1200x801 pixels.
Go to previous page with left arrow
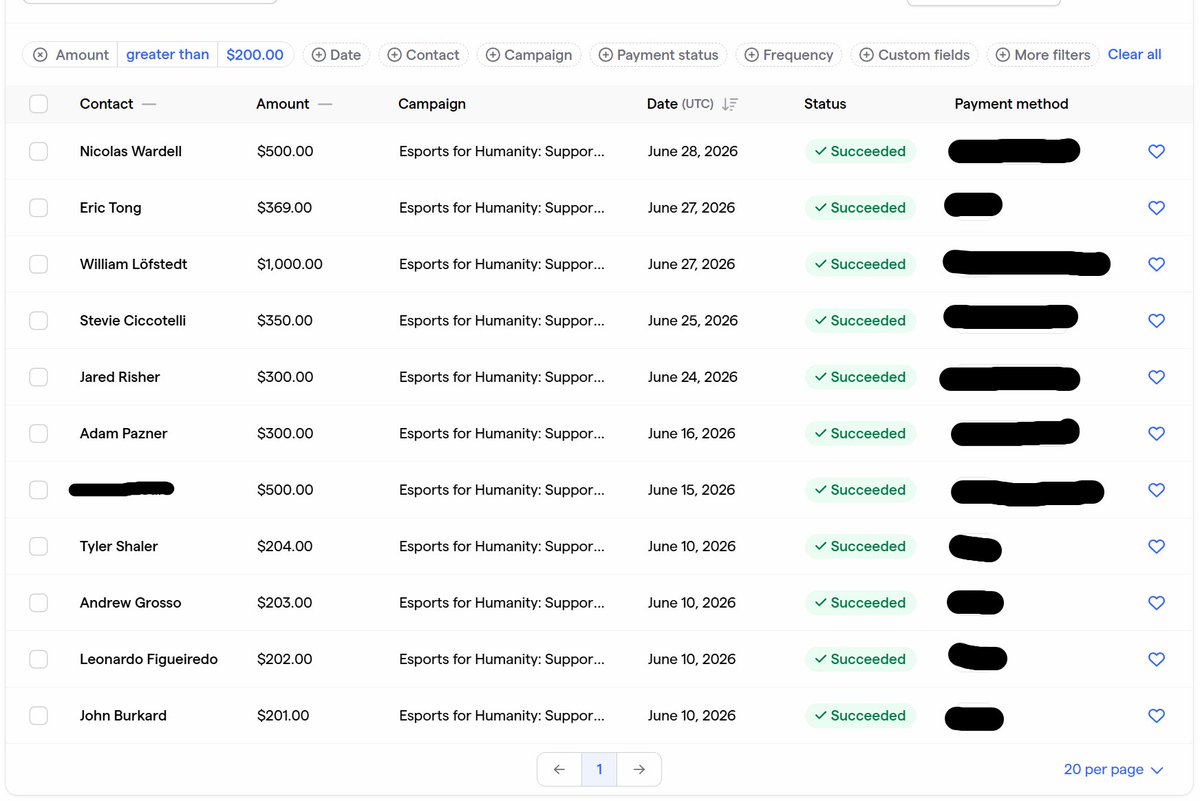559,769
